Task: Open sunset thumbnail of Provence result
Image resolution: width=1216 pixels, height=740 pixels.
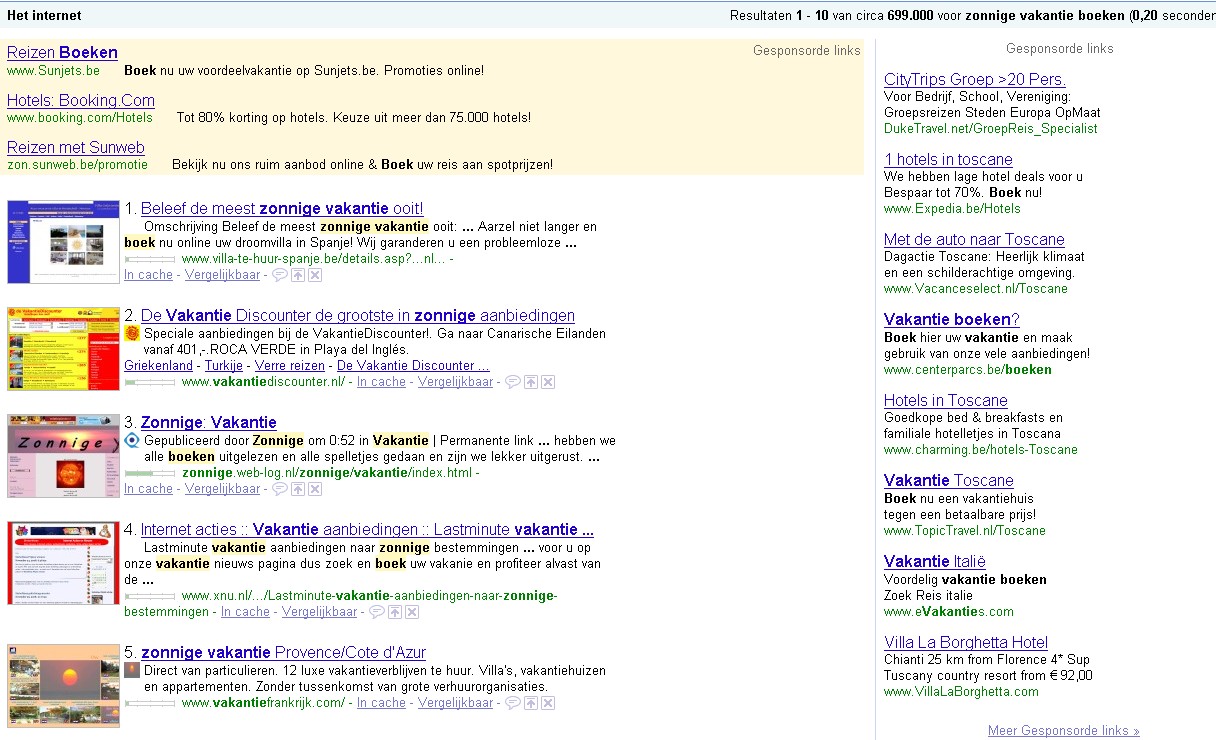Action: tap(63, 686)
